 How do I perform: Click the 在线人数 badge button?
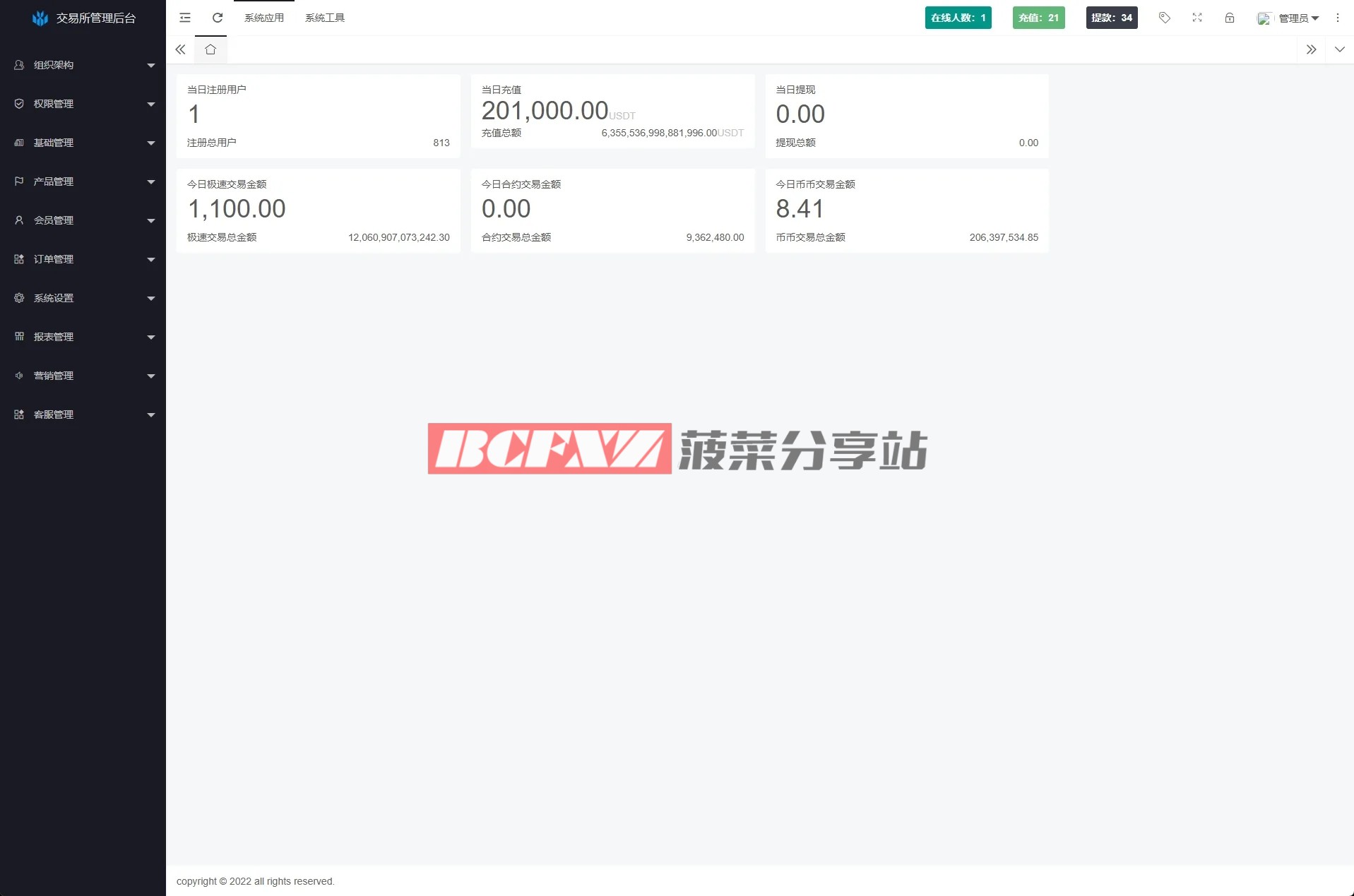point(958,18)
